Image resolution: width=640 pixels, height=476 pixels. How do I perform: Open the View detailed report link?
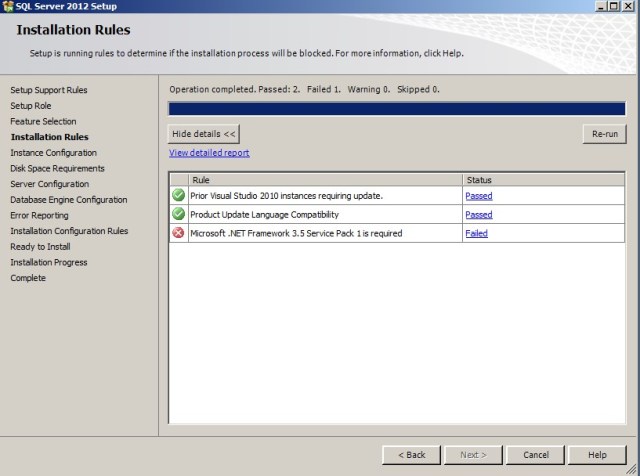pyautogui.click(x=209, y=153)
